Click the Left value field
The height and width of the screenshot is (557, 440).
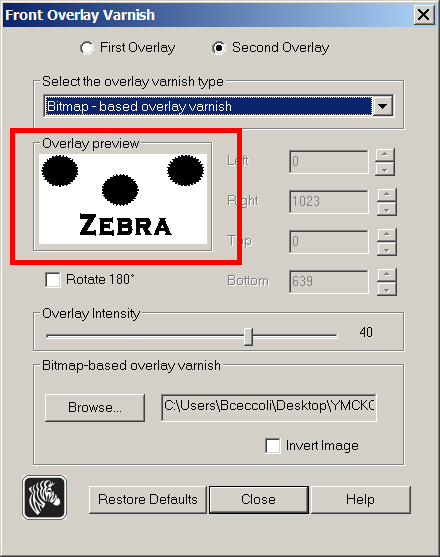pyautogui.click(x=329, y=162)
